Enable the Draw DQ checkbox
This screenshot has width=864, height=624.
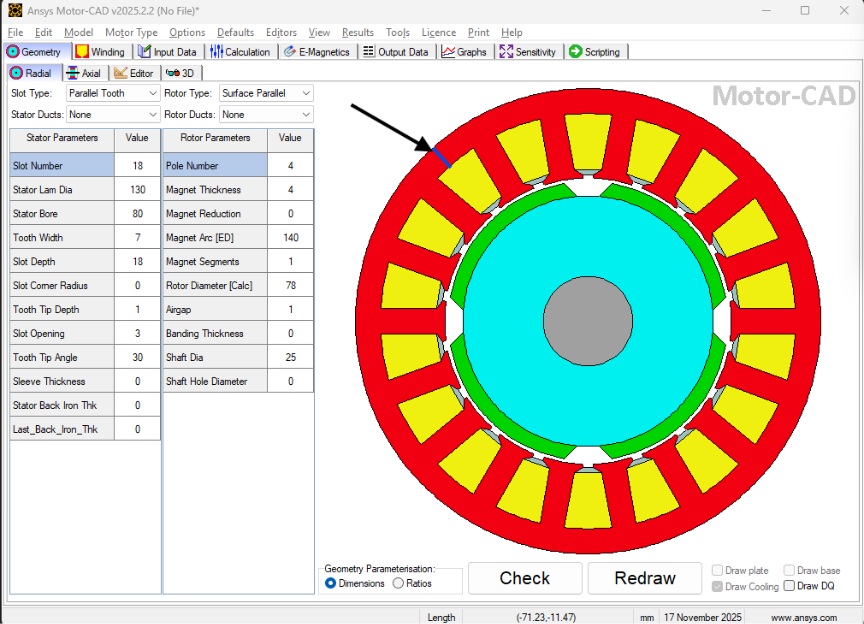pos(790,586)
